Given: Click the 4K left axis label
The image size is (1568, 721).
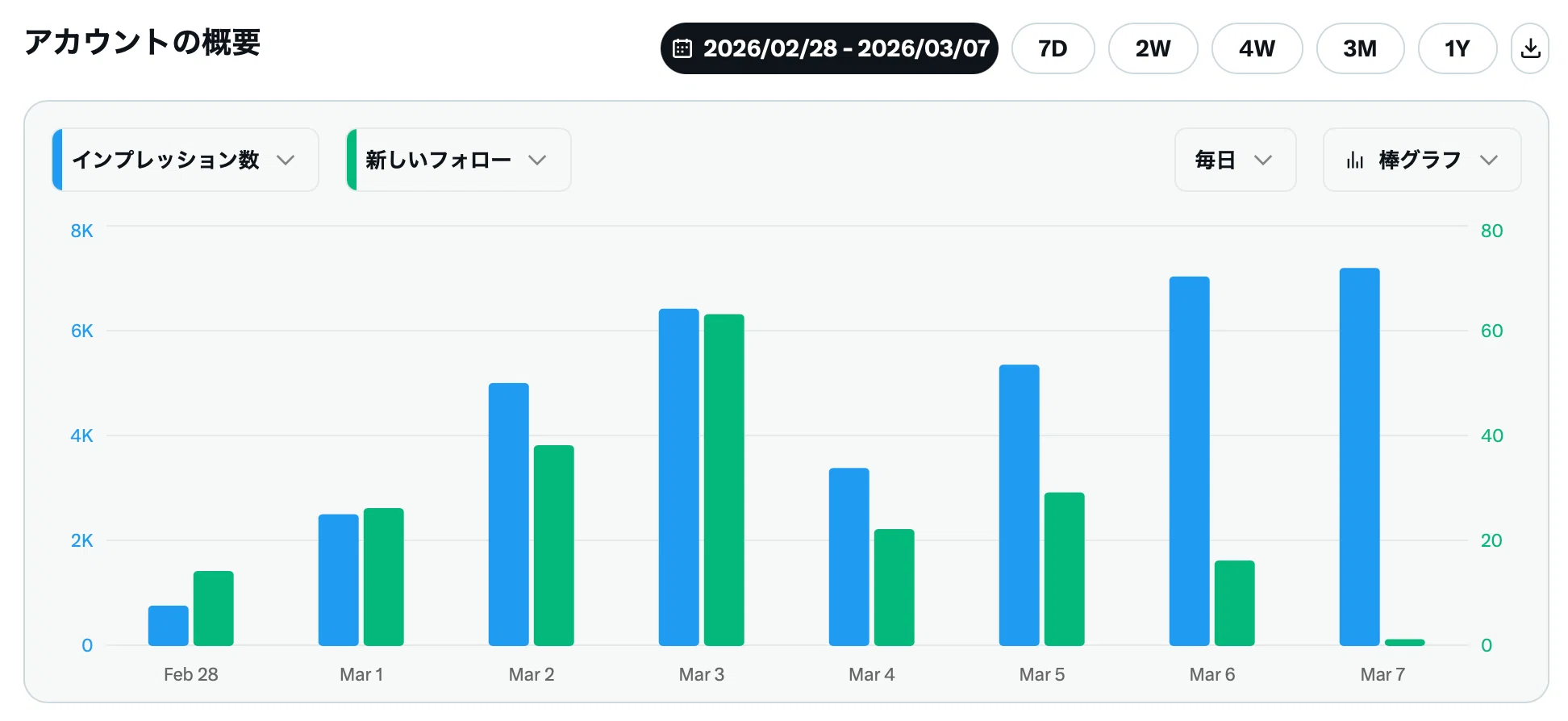Looking at the screenshot, I should 82,436.
